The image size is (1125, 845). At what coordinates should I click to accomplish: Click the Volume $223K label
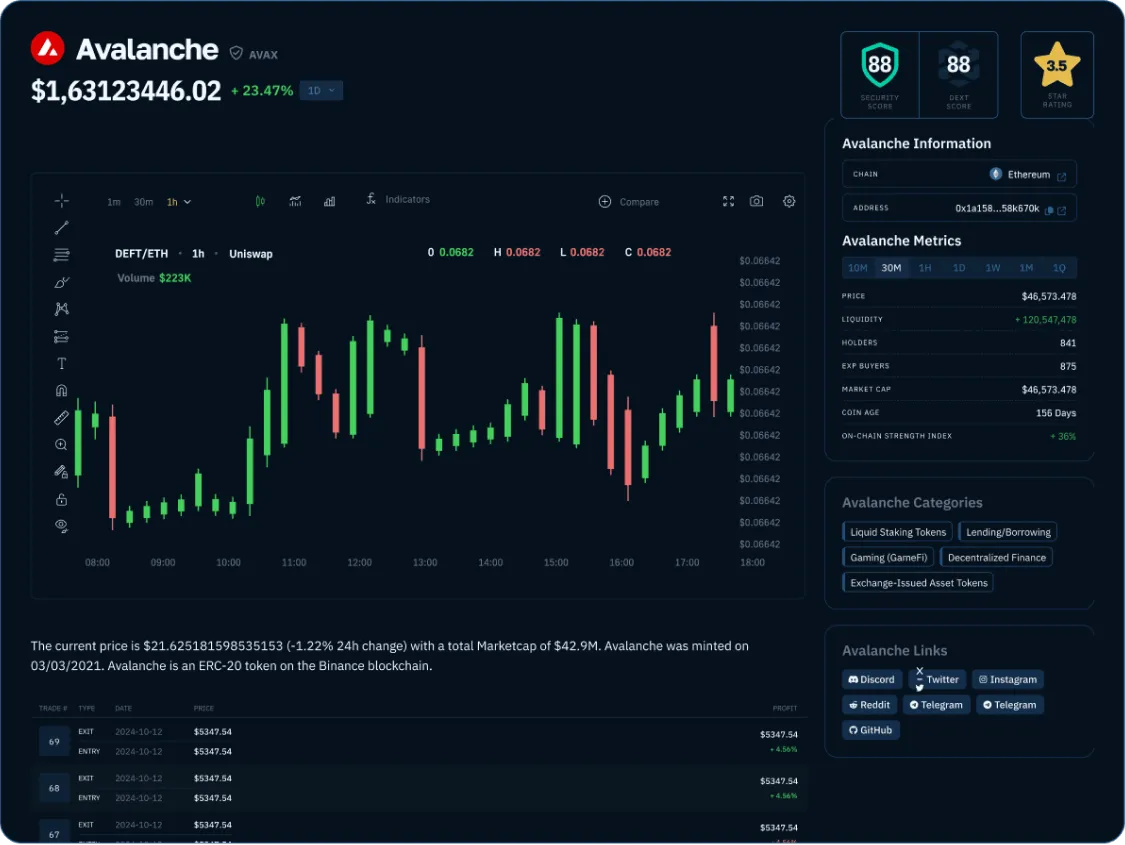click(x=154, y=278)
